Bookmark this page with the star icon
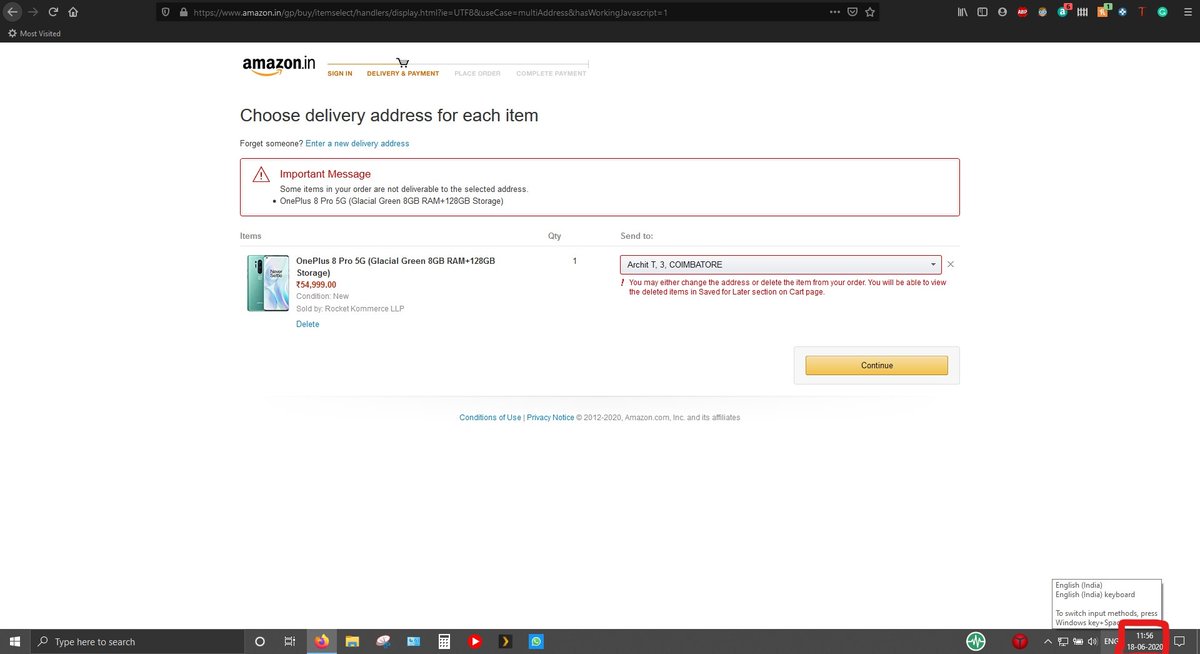 (x=869, y=12)
